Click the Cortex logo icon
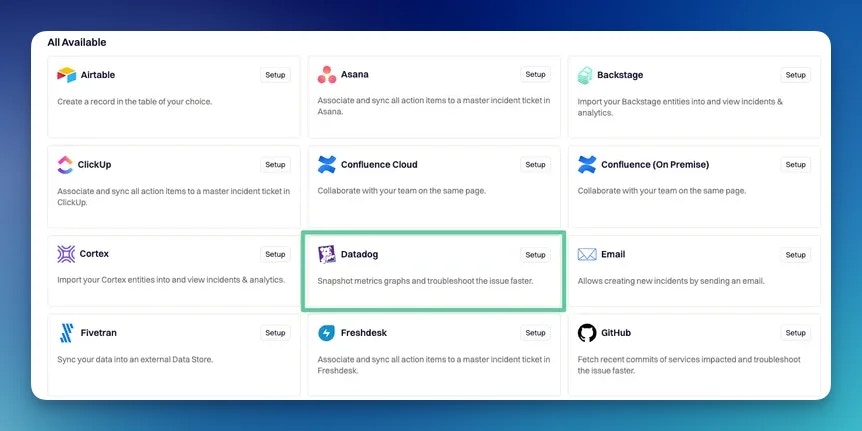Image resolution: width=862 pixels, height=431 pixels. pos(66,254)
